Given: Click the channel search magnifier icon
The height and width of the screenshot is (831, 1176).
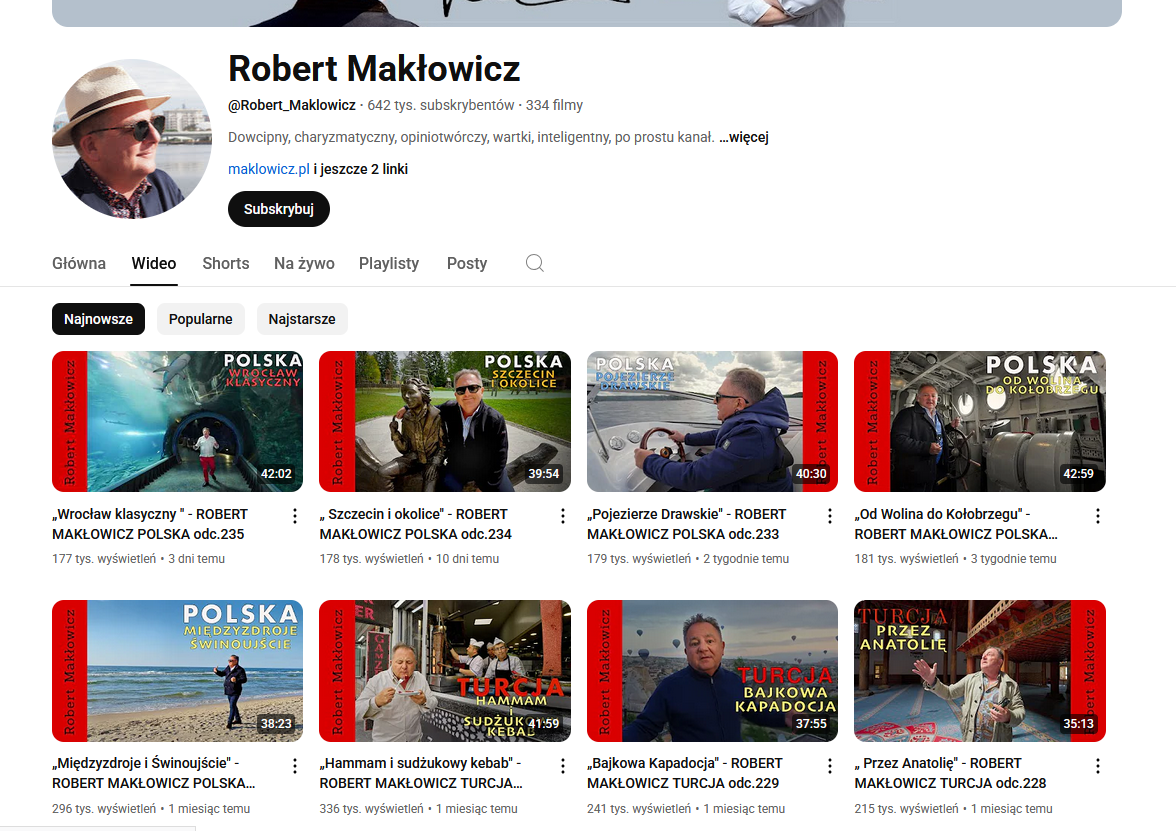Looking at the screenshot, I should coord(535,263).
